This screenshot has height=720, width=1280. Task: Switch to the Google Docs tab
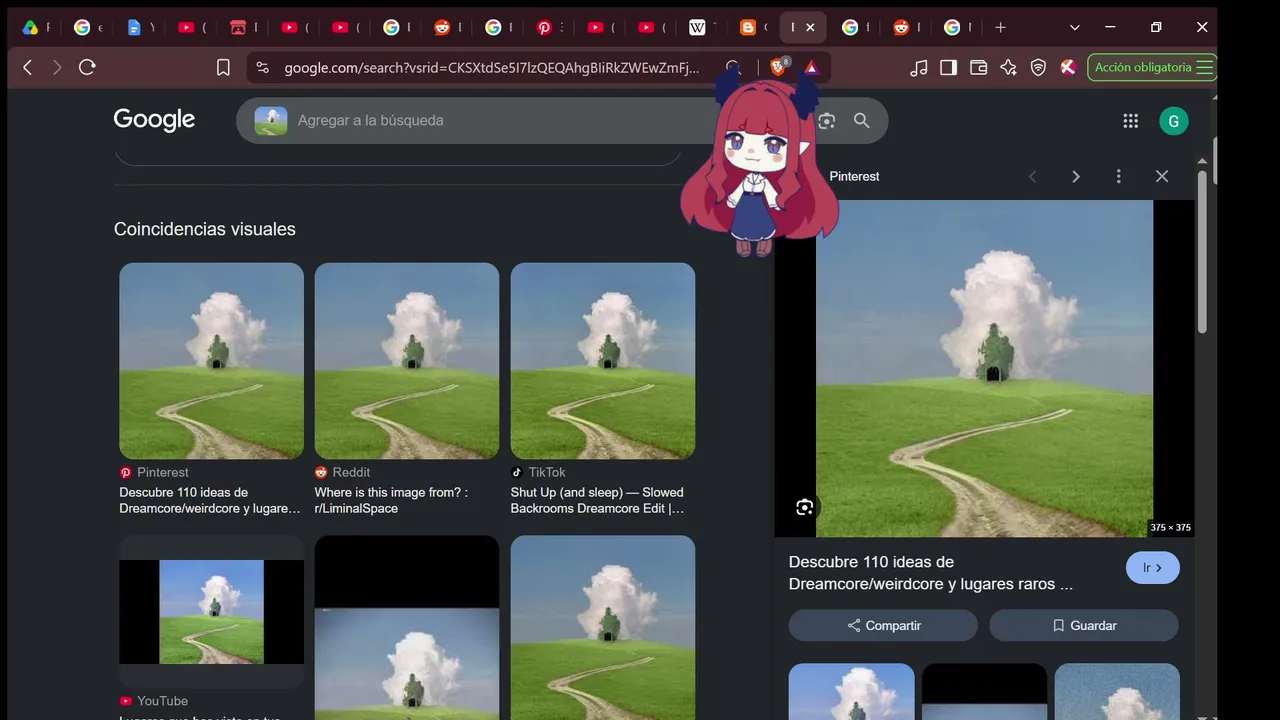(x=139, y=27)
